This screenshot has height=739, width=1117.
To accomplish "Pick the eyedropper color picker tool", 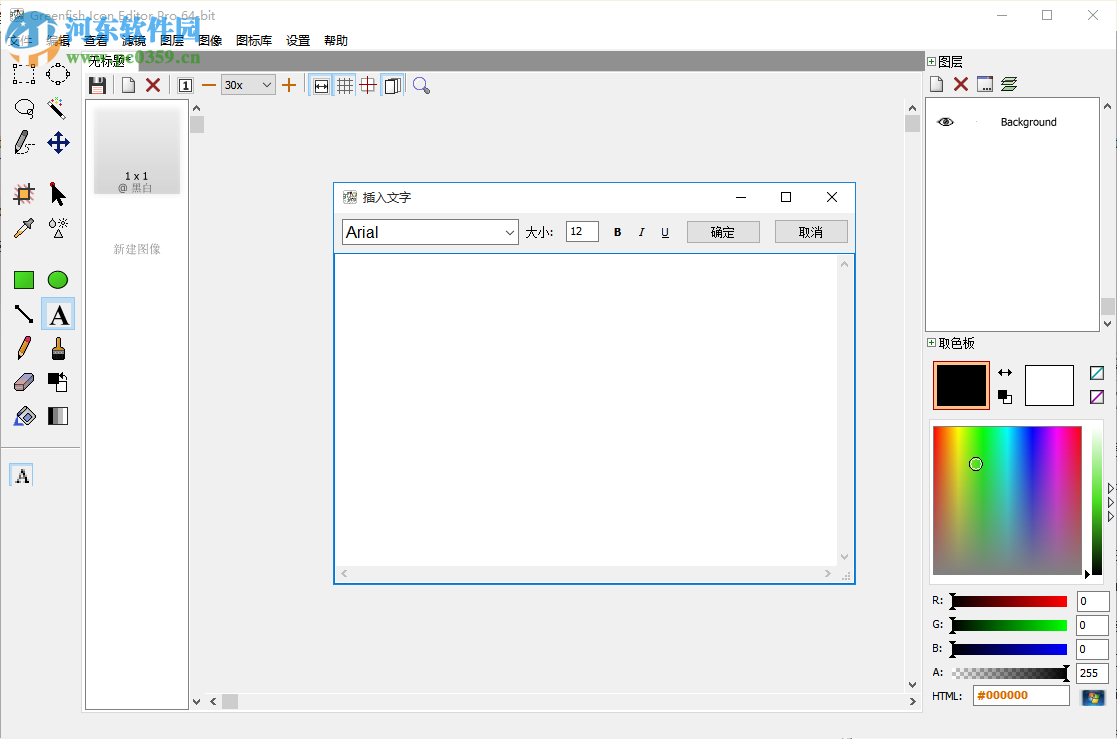I will [24, 228].
